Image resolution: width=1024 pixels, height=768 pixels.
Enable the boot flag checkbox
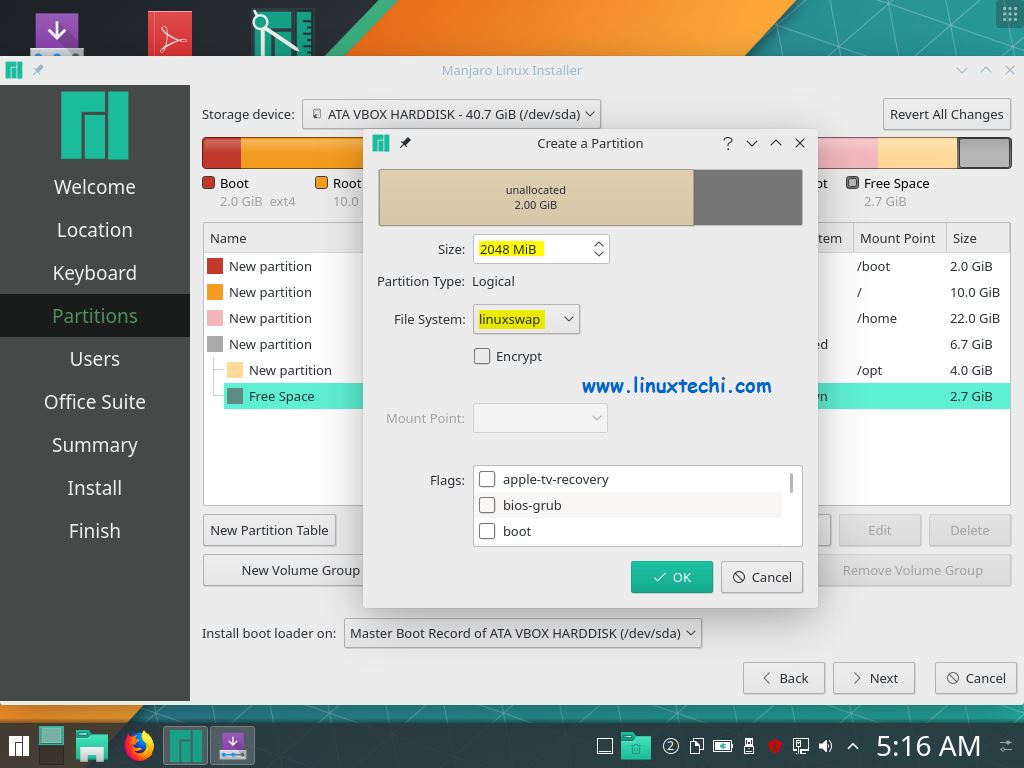(x=487, y=531)
